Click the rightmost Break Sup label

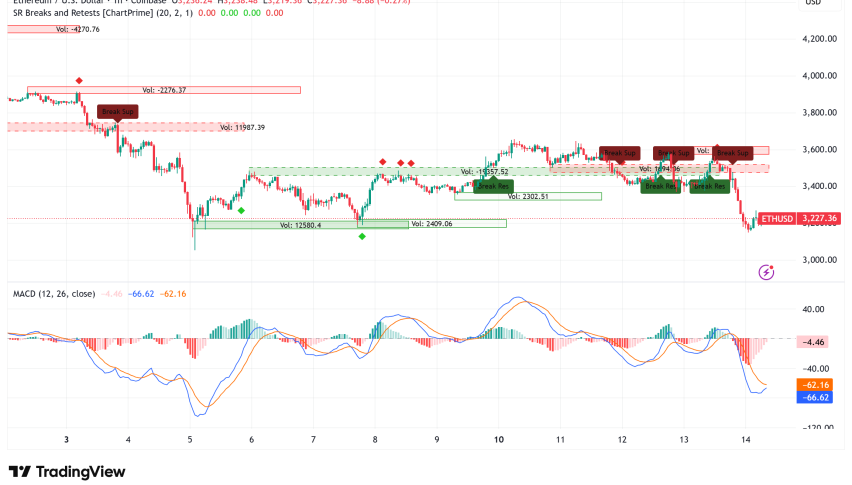733,153
